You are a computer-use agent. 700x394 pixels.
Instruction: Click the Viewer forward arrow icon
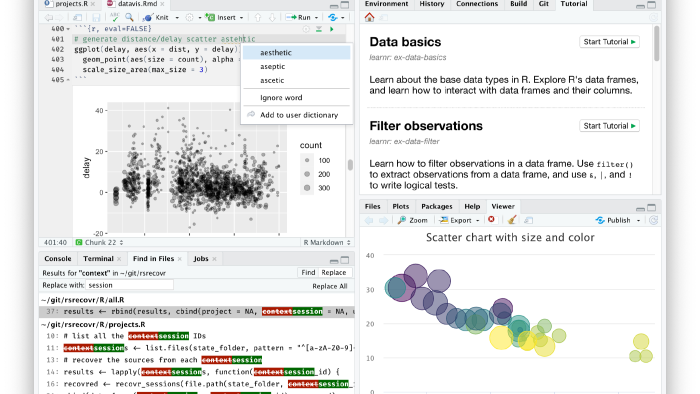tap(383, 220)
